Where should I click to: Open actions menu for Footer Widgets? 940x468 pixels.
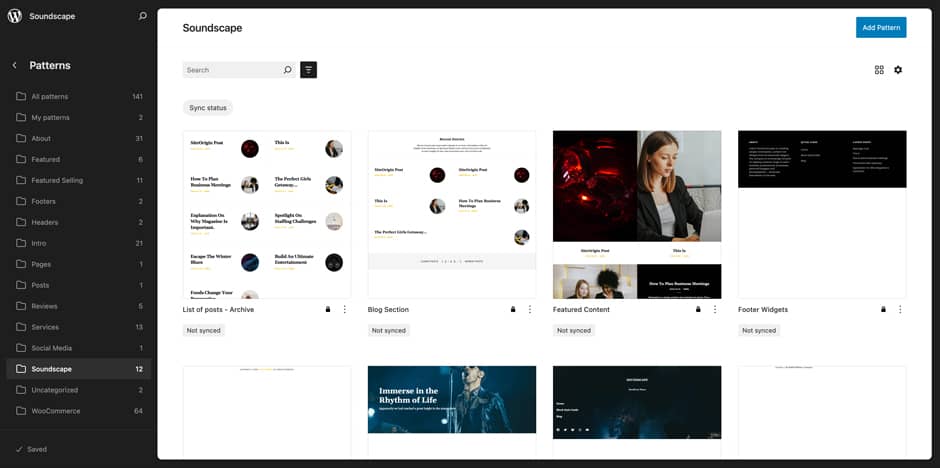point(900,310)
